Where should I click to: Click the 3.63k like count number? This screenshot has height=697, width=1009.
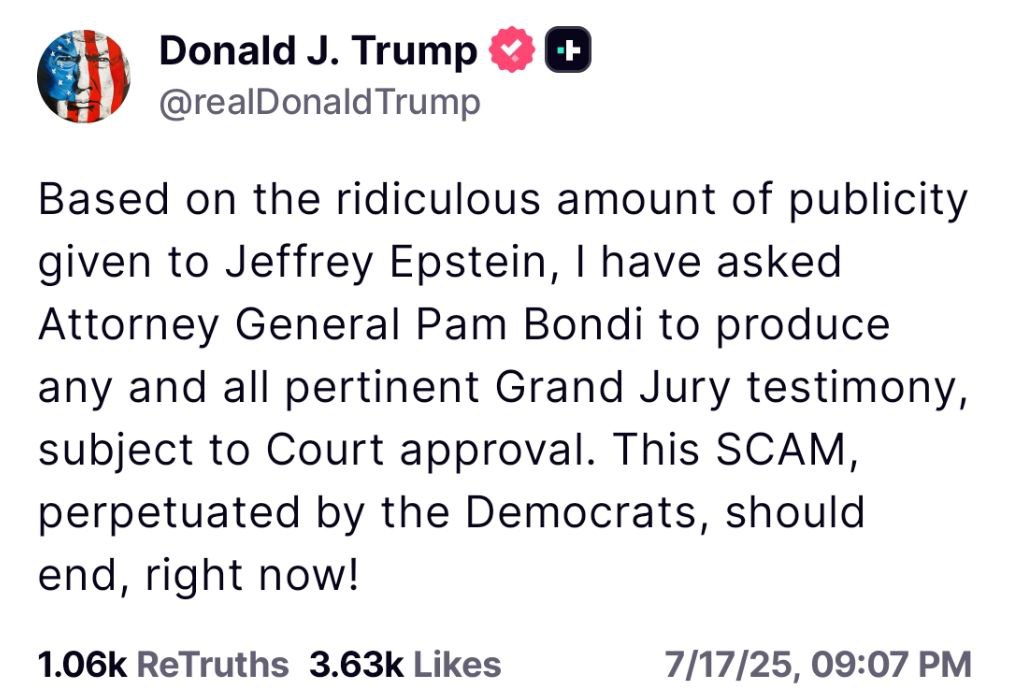pos(356,664)
